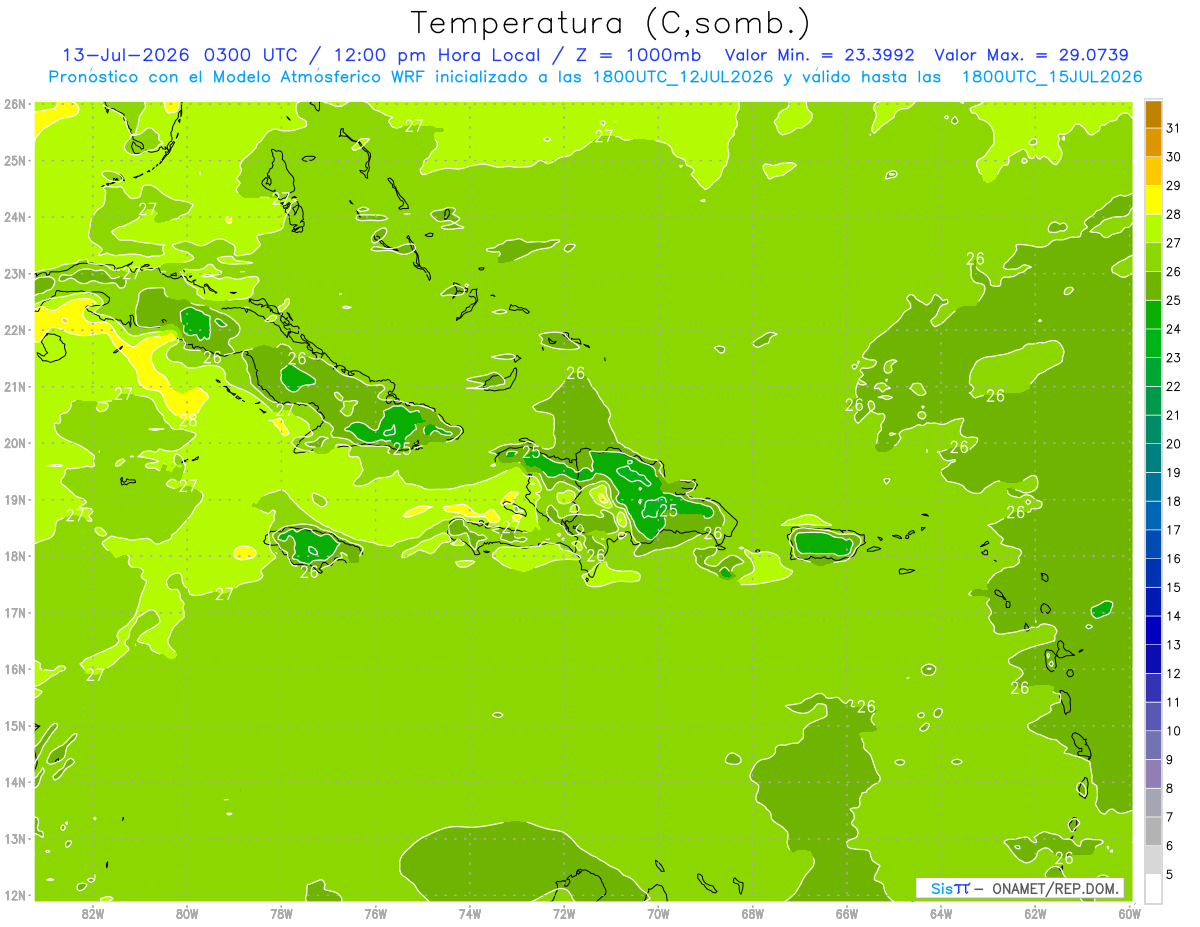The image size is (1200, 927).
Task: Click the dark blue swatch between 13 and 14
Action: point(1153,630)
